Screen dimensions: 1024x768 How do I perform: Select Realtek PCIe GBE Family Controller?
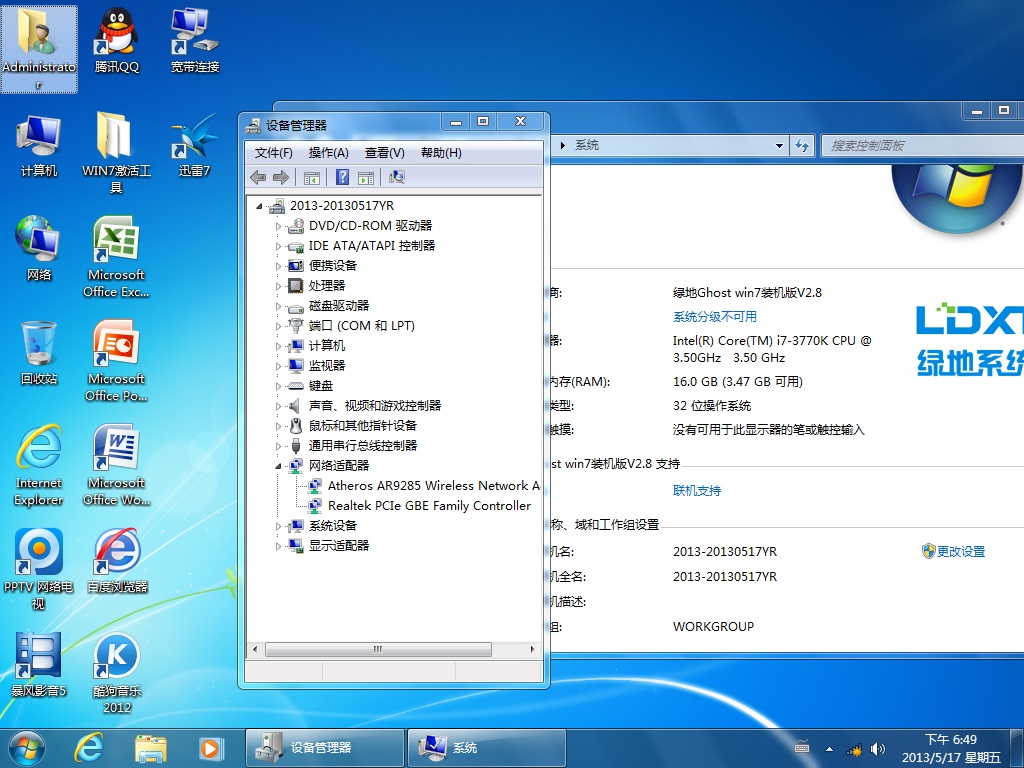pyautogui.click(x=429, y=505)
